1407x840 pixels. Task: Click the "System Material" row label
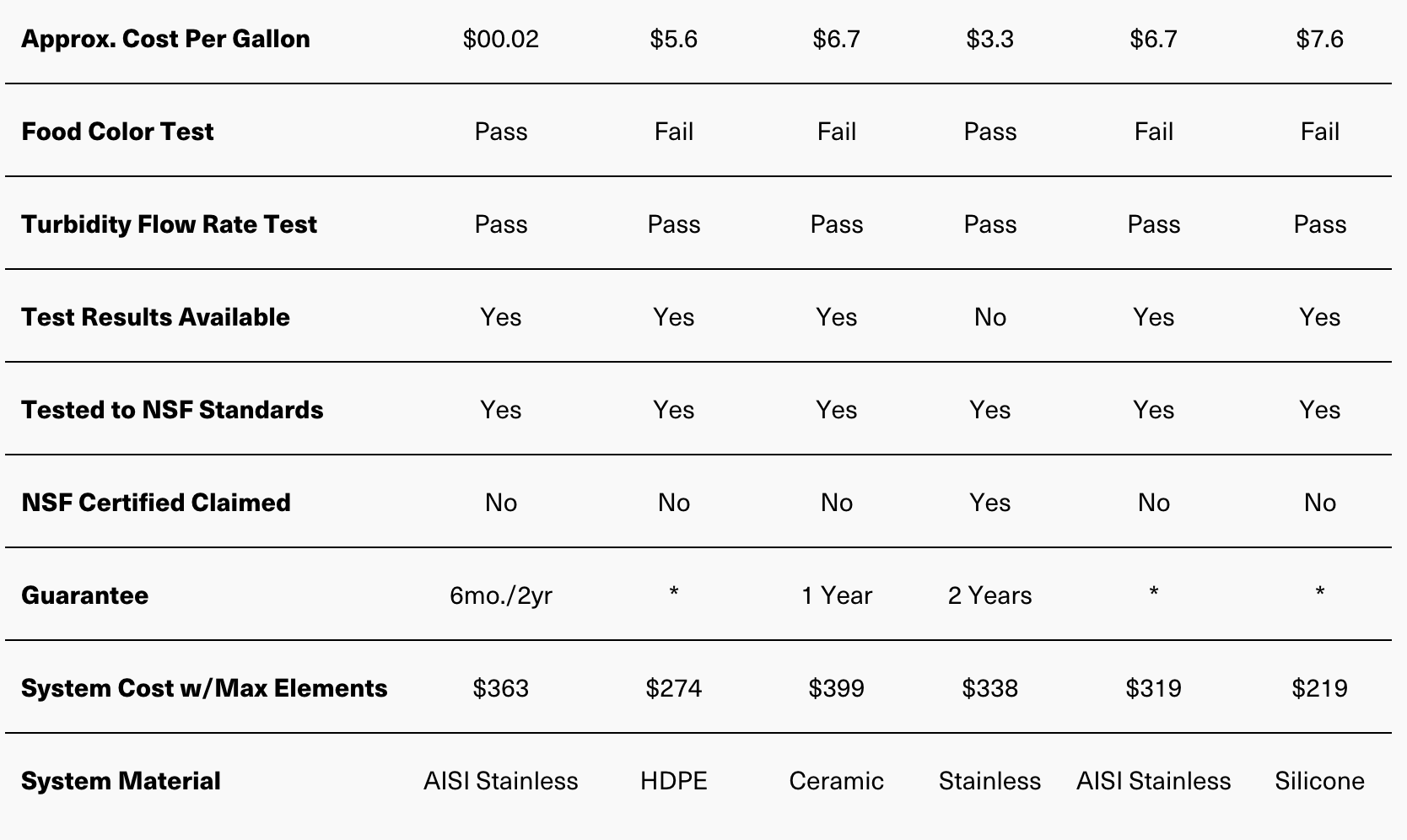point(121,781)
